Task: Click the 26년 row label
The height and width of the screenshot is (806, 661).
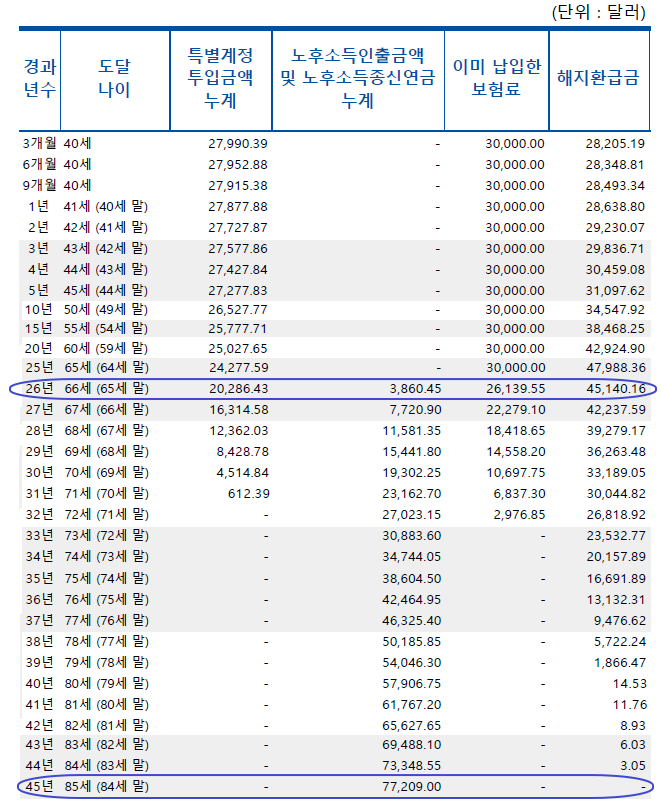Action: pyautogui.click(x=40, y=389)
